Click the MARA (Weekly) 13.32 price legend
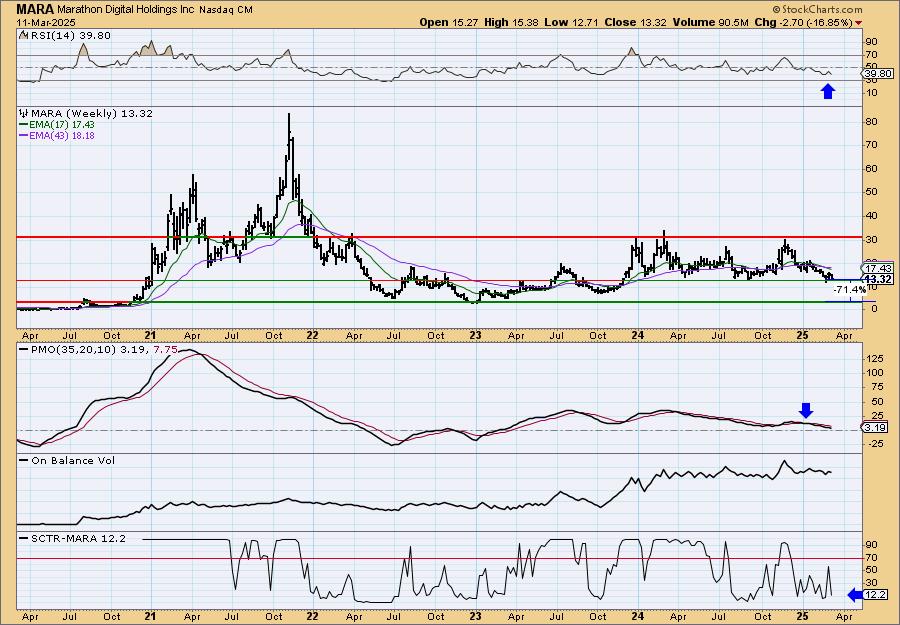900x625 pixels. click(x=92, y=114)
